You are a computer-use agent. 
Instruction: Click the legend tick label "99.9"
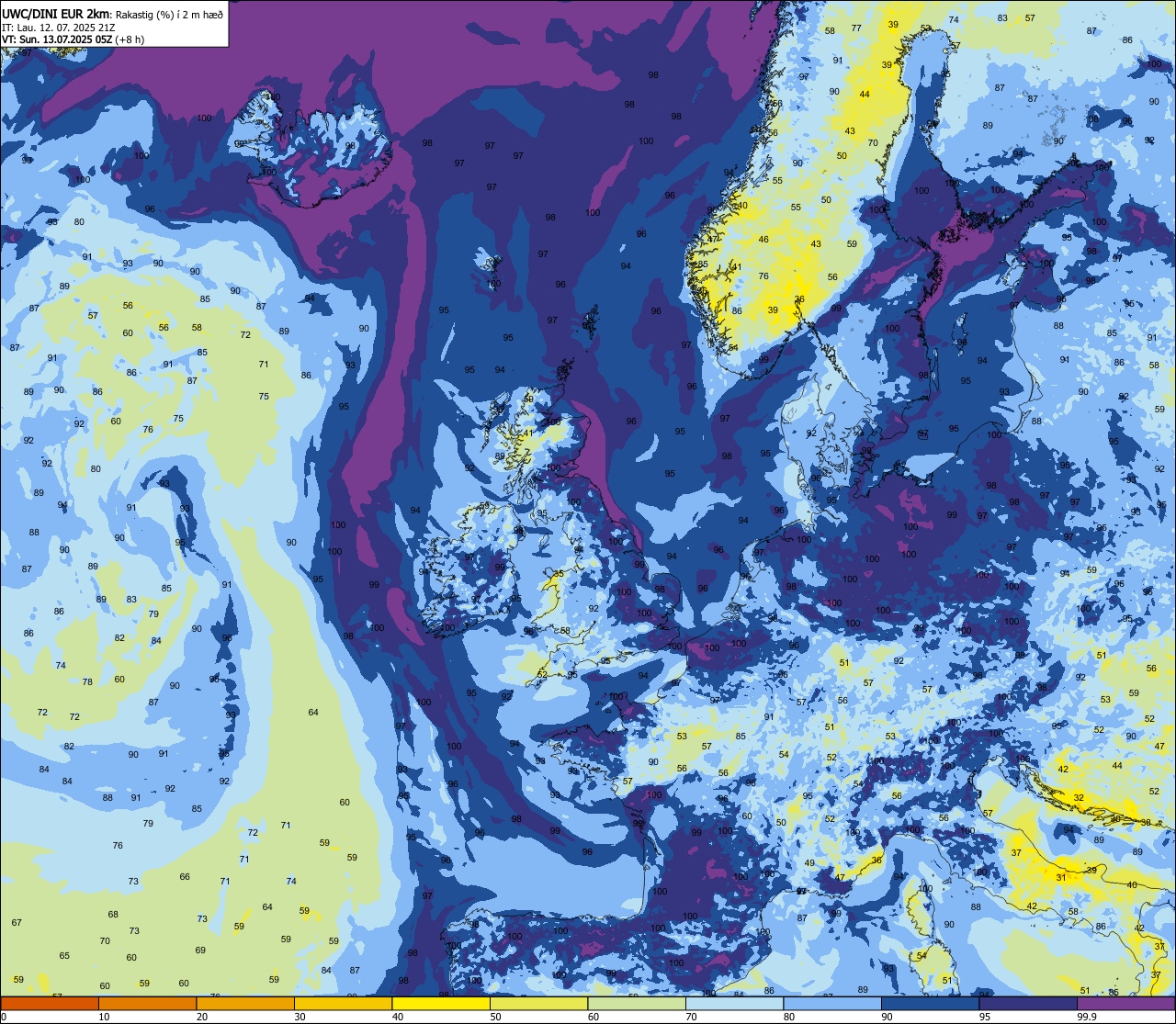(x=1088, y=1017)
